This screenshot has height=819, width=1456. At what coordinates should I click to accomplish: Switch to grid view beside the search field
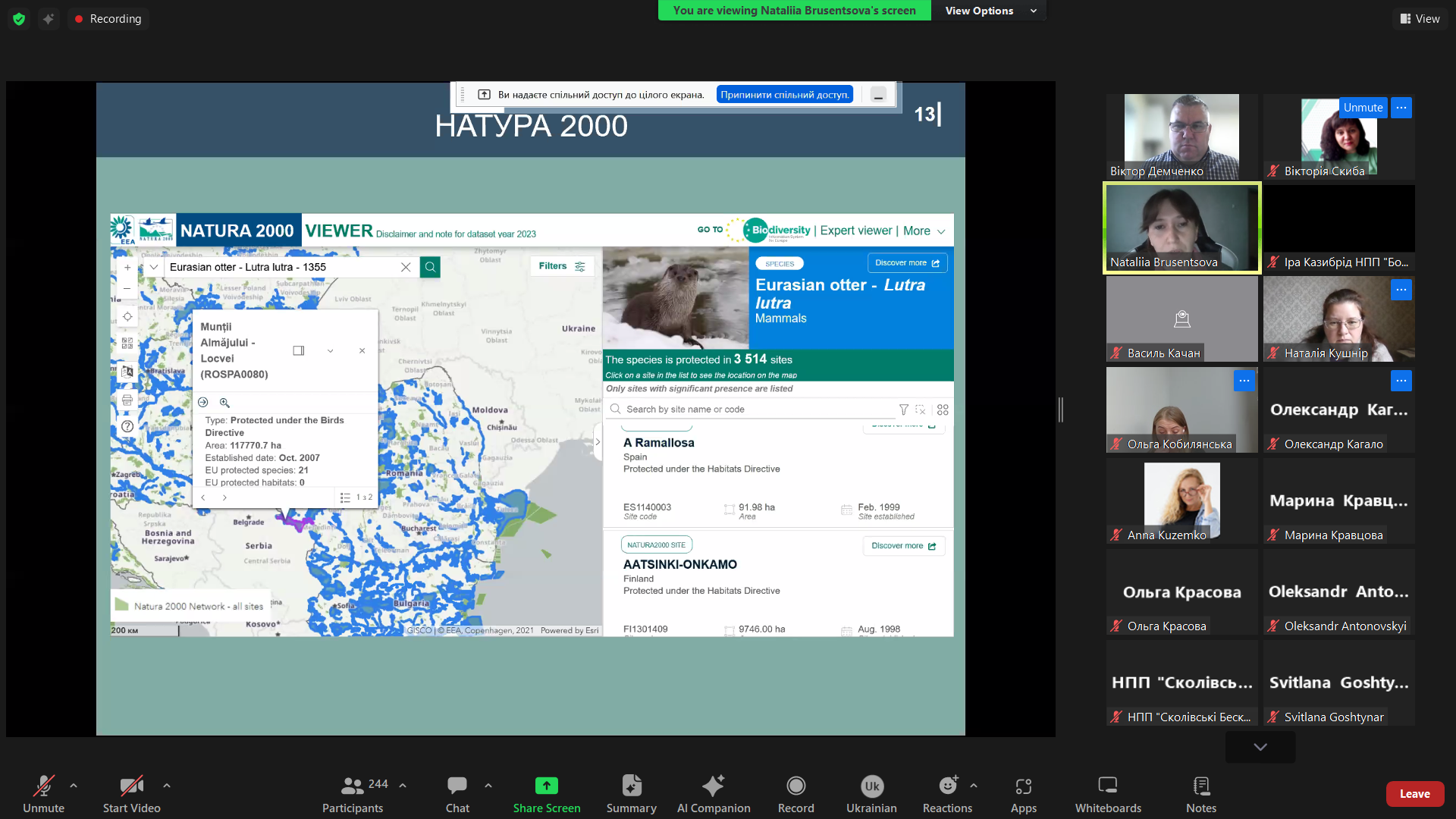943,409
